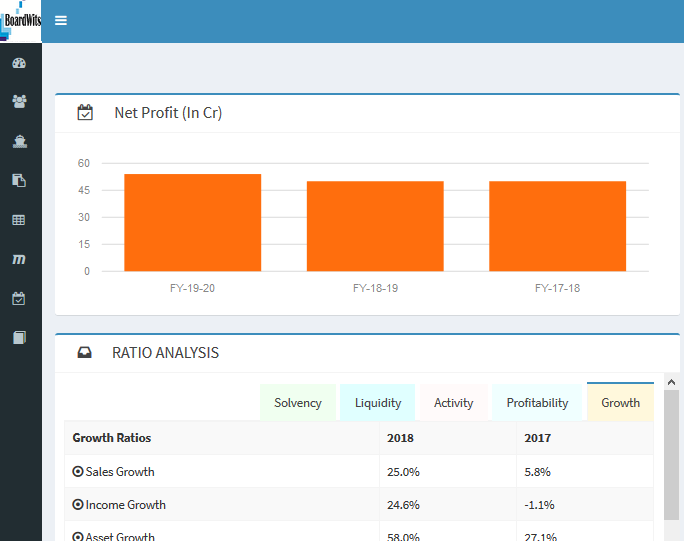The image size is (684, 541).
Task: Select the Sales Growth radio bullet
Action: click(78, 471)
